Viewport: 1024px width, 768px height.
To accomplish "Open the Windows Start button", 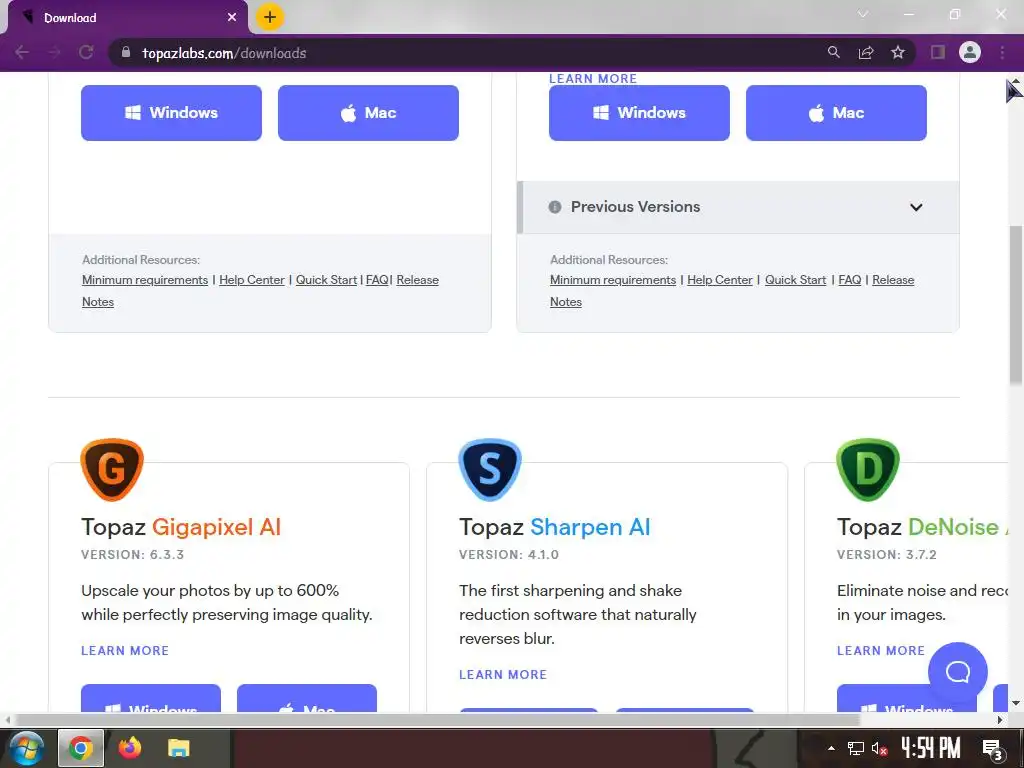I will coord(26,748).
